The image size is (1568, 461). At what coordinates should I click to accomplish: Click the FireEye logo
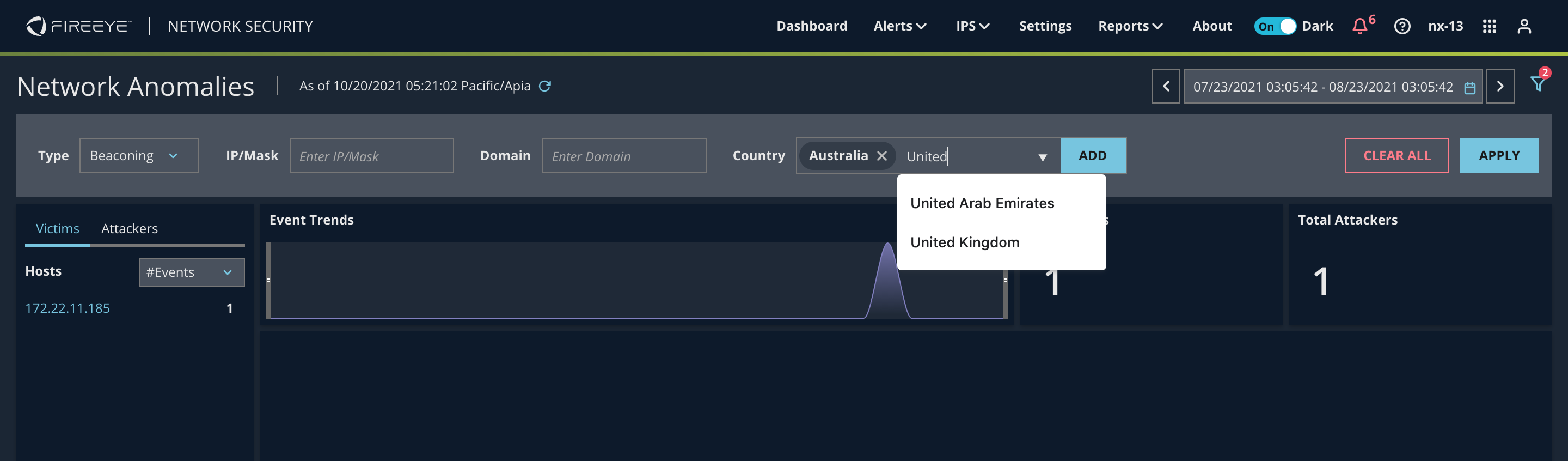click(x=78, y=26)
